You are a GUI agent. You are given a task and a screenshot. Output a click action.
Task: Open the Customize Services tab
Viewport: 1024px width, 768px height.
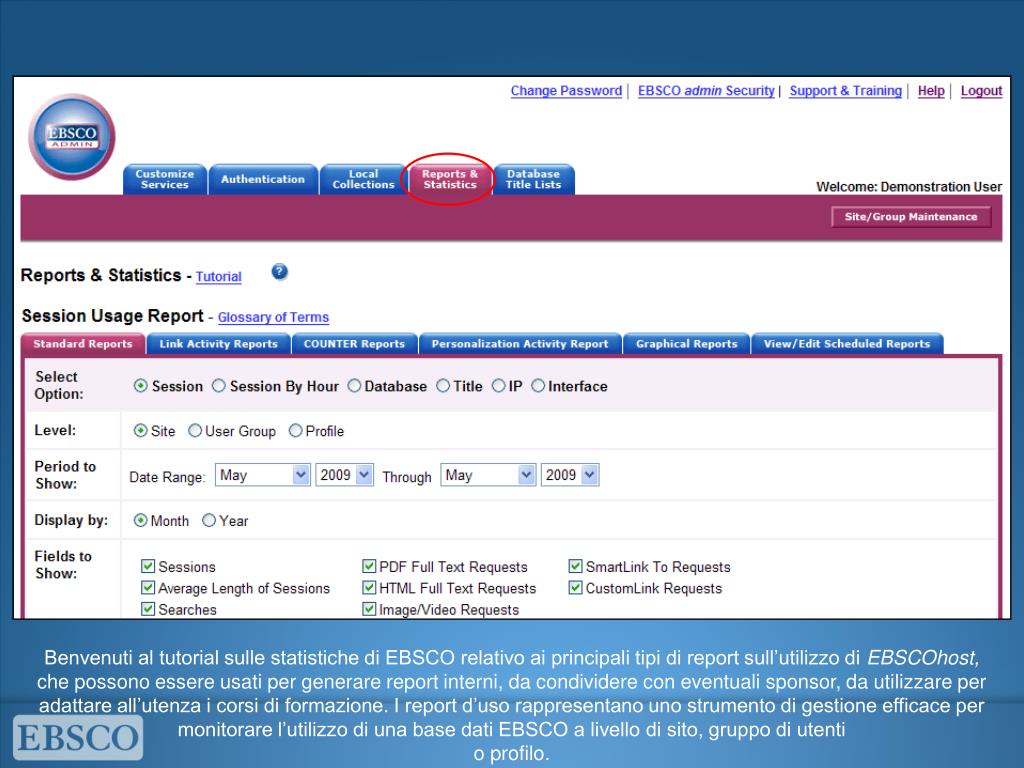(x=165, y=179)
